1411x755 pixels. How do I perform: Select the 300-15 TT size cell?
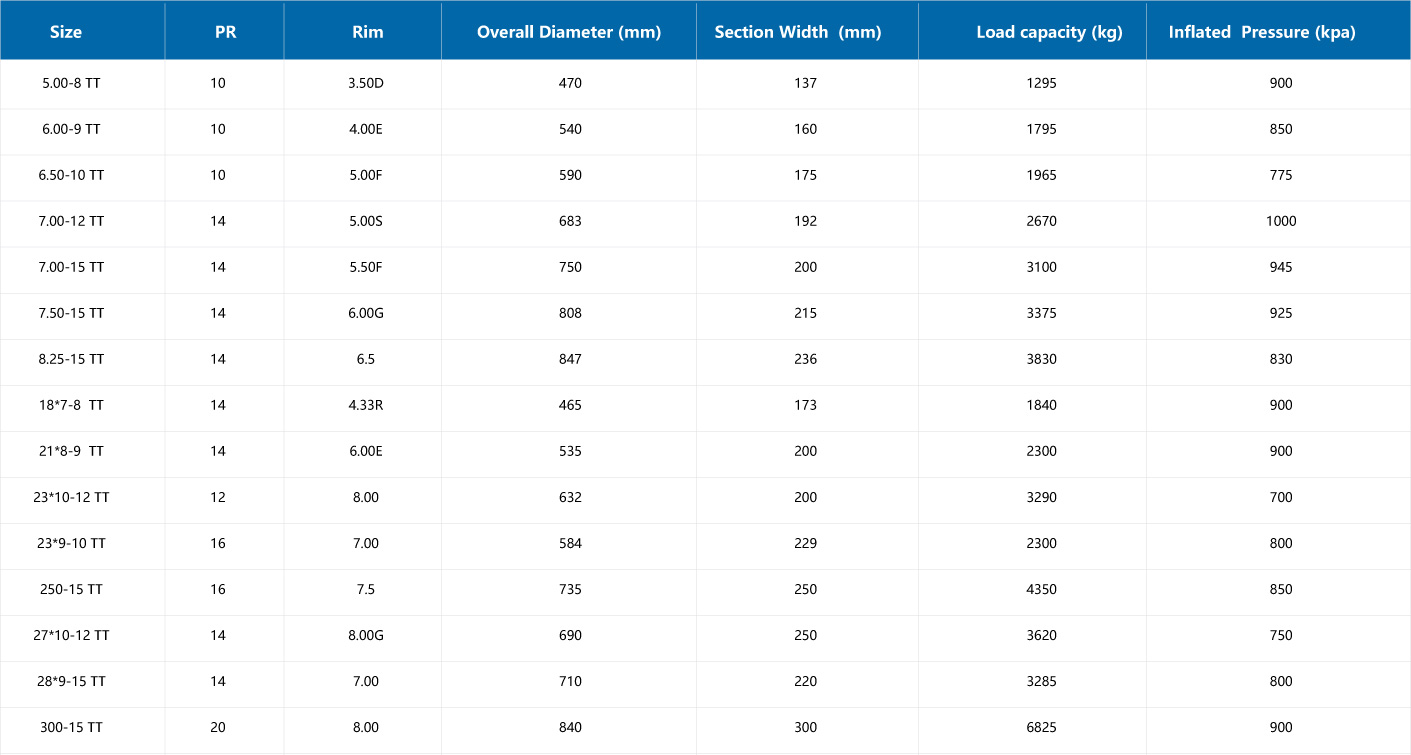[72, 727]
